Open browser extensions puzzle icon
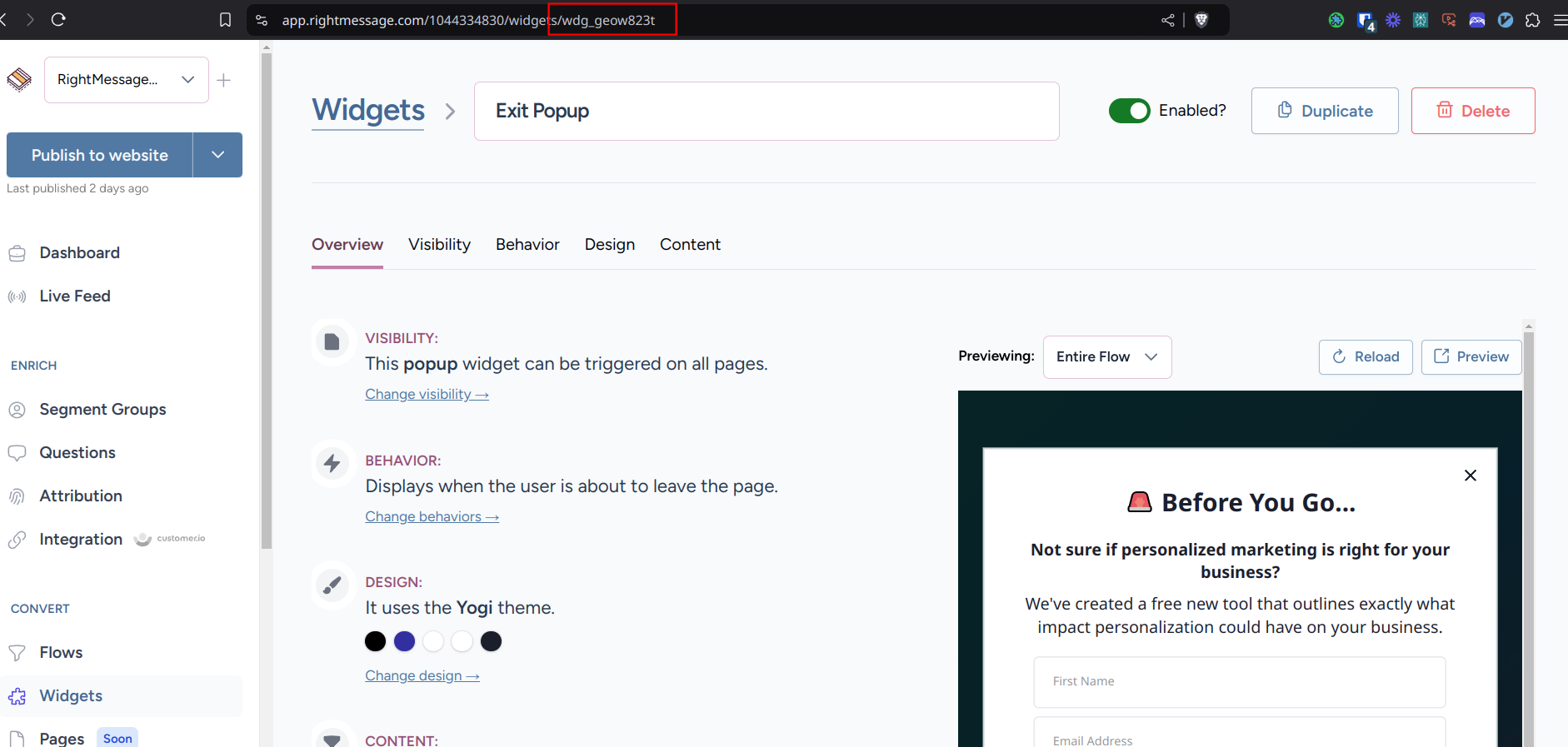 click(x=1532, y=20)
